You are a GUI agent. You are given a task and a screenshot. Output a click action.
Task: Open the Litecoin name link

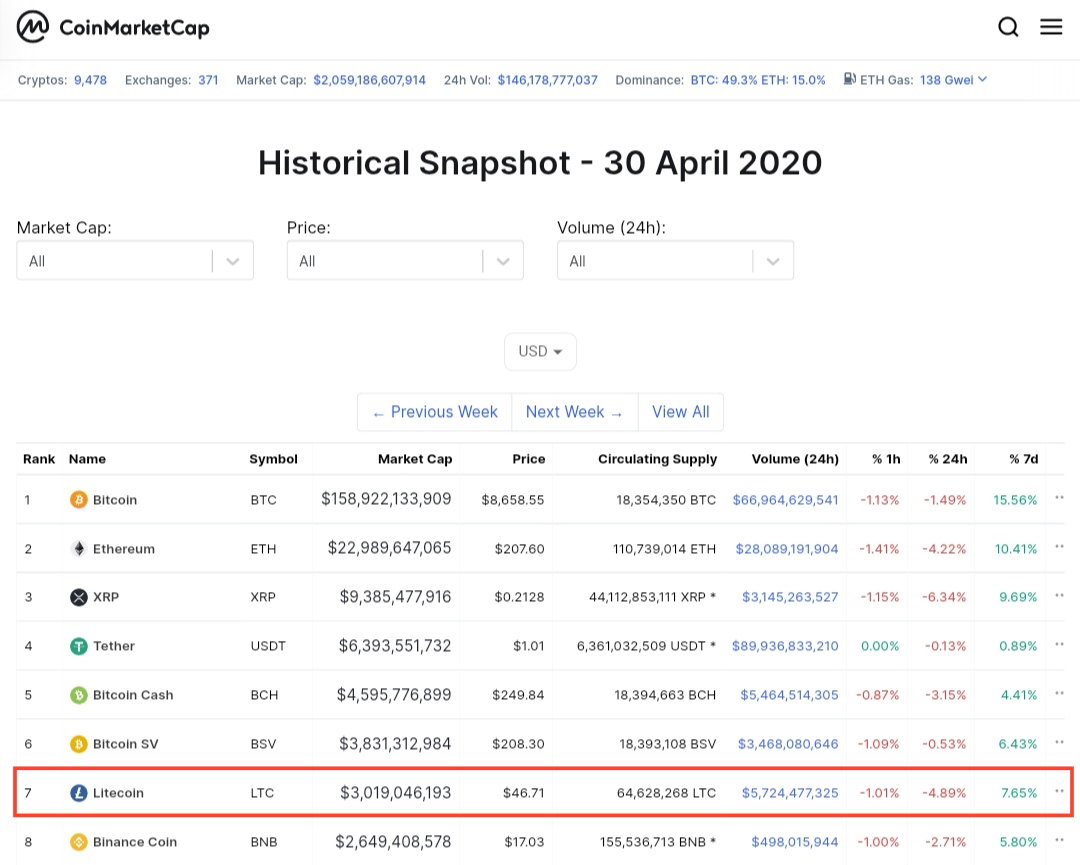(x=118, y=793)
